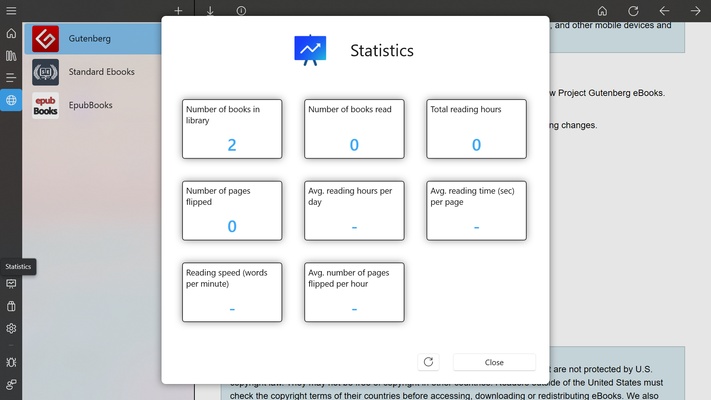Viewport: 711px width, 400px height.
Task: Click the Avg. reading time per page card
Action: 477,210
